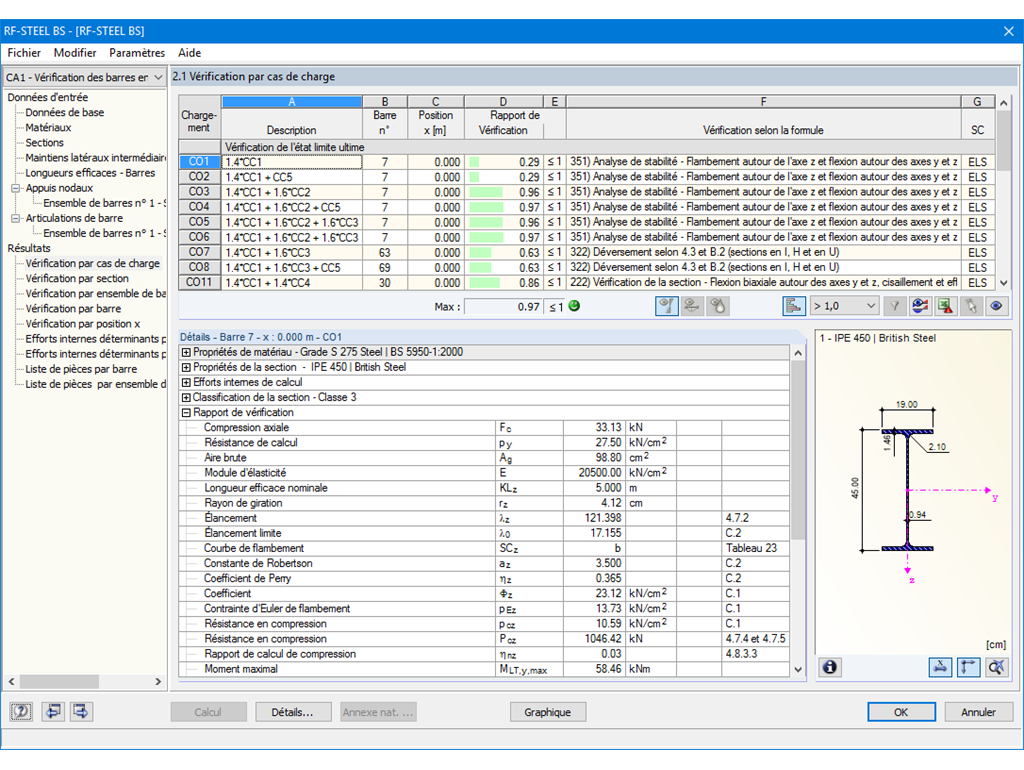Click the section info icon
Image resolution: width=1024 pixels, height=770 pixels.
829,667
